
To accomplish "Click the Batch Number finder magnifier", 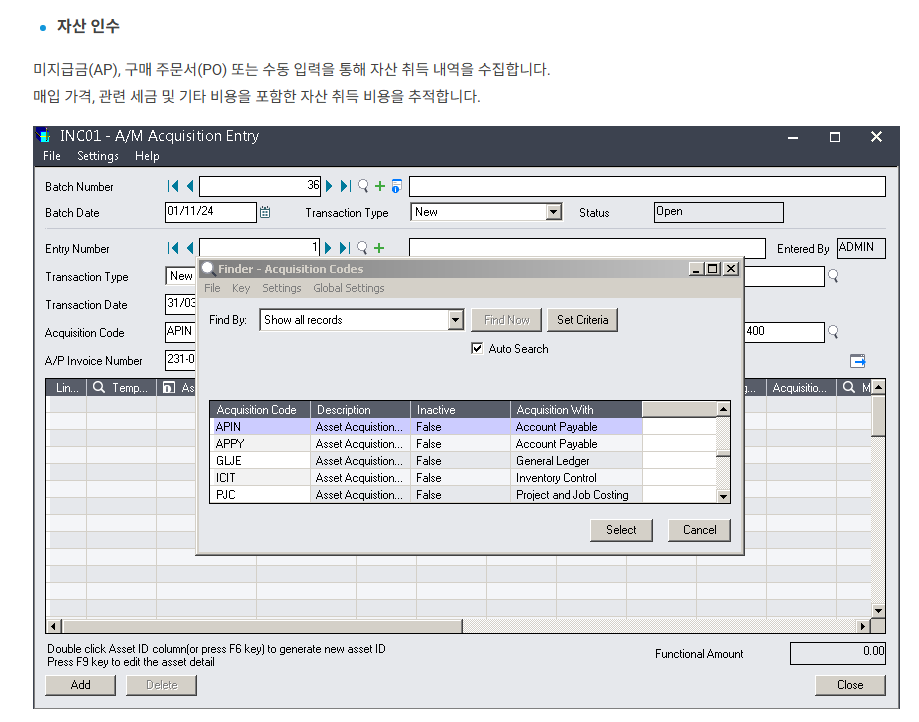I will [363, 186].
